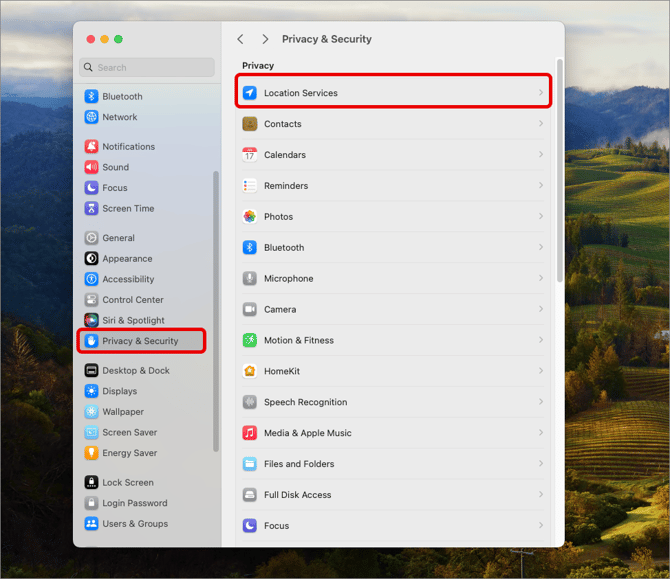Image resolution: width=670 pixels, height=579 pixels.
Task: Click the Screen Saver icon
Action: pos(91,432)
